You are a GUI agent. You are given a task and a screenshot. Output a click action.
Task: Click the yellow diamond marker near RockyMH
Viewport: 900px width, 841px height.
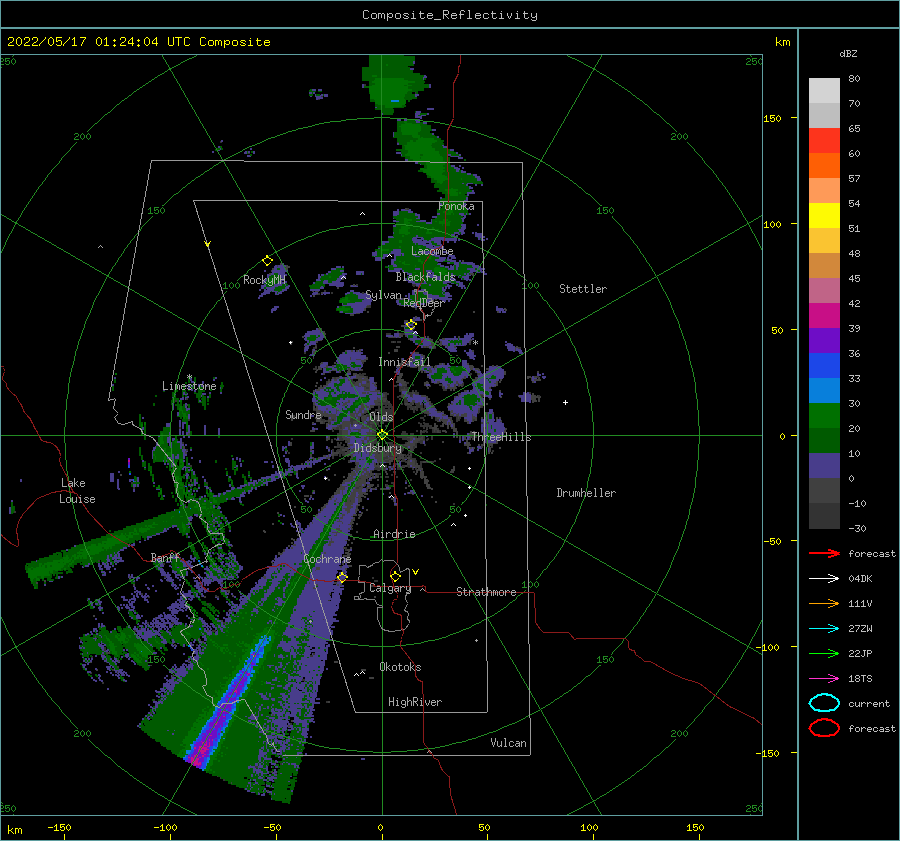pos(267,261)
